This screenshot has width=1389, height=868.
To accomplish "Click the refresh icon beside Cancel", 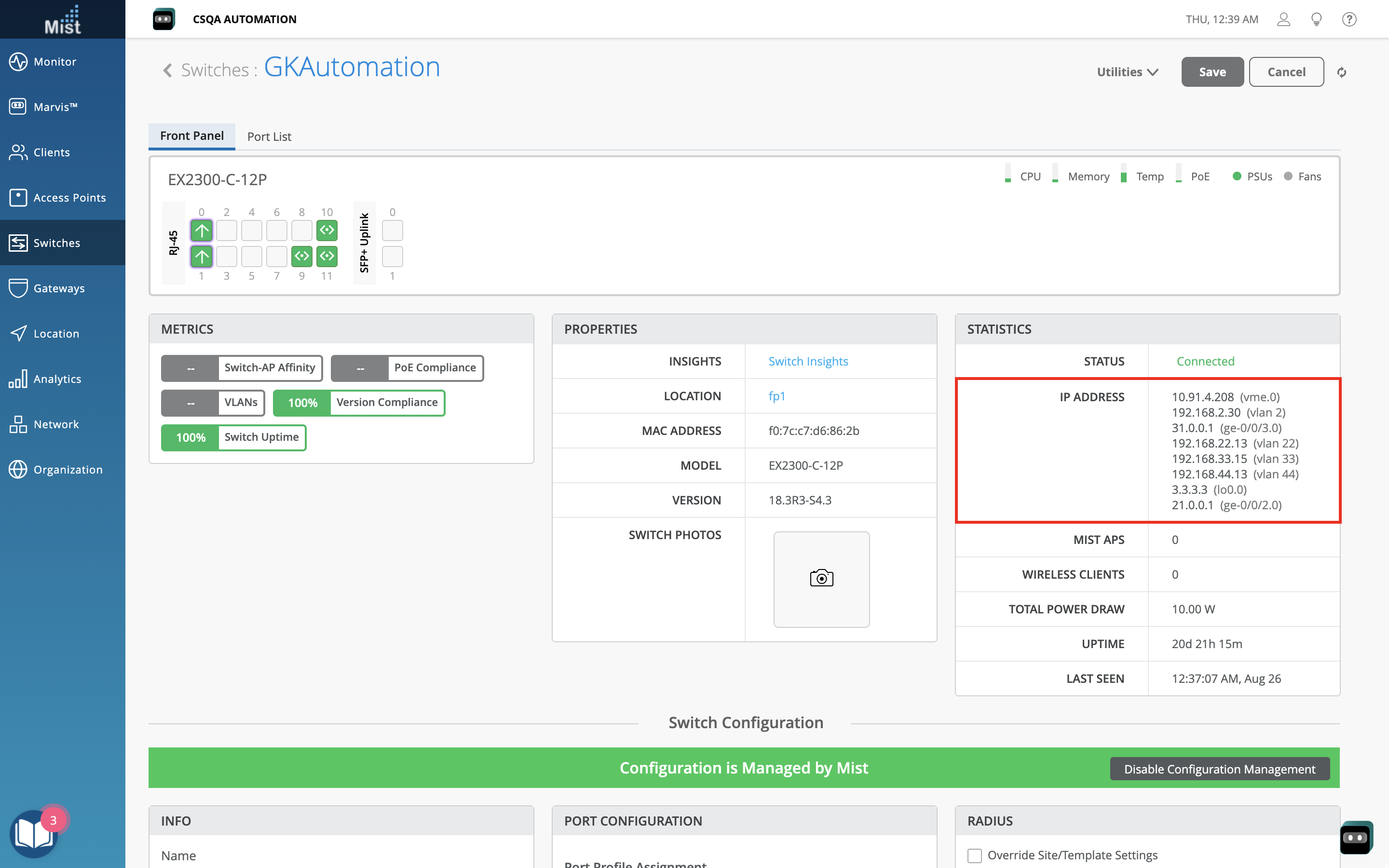I will tap(1341, 72).
